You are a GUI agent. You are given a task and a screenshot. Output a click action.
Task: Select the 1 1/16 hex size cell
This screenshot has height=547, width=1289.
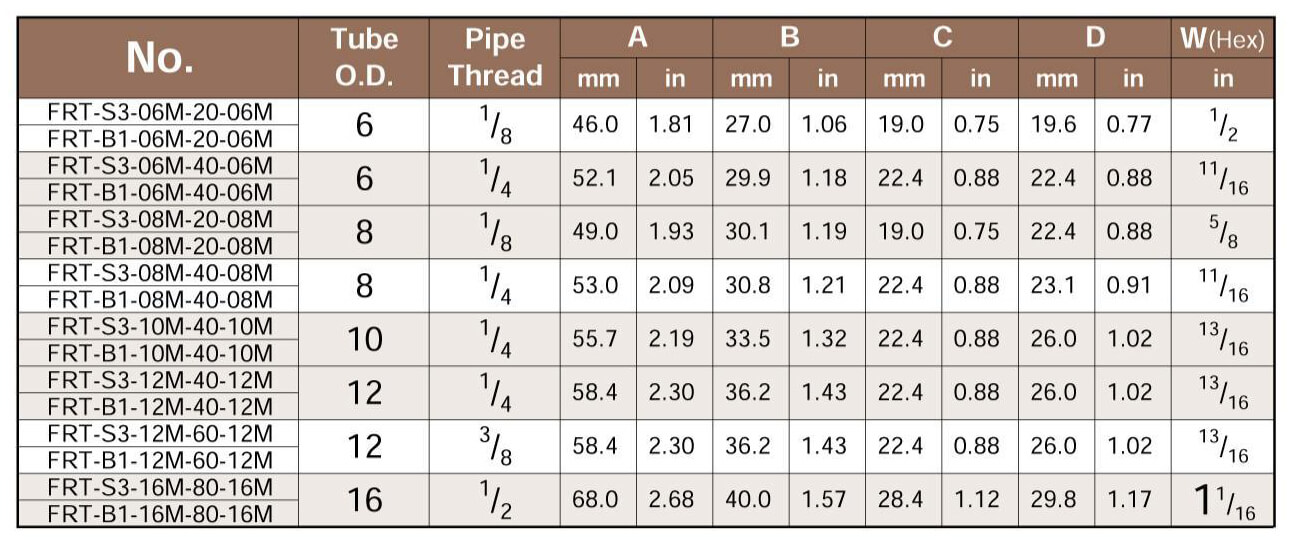(1223, 501)
